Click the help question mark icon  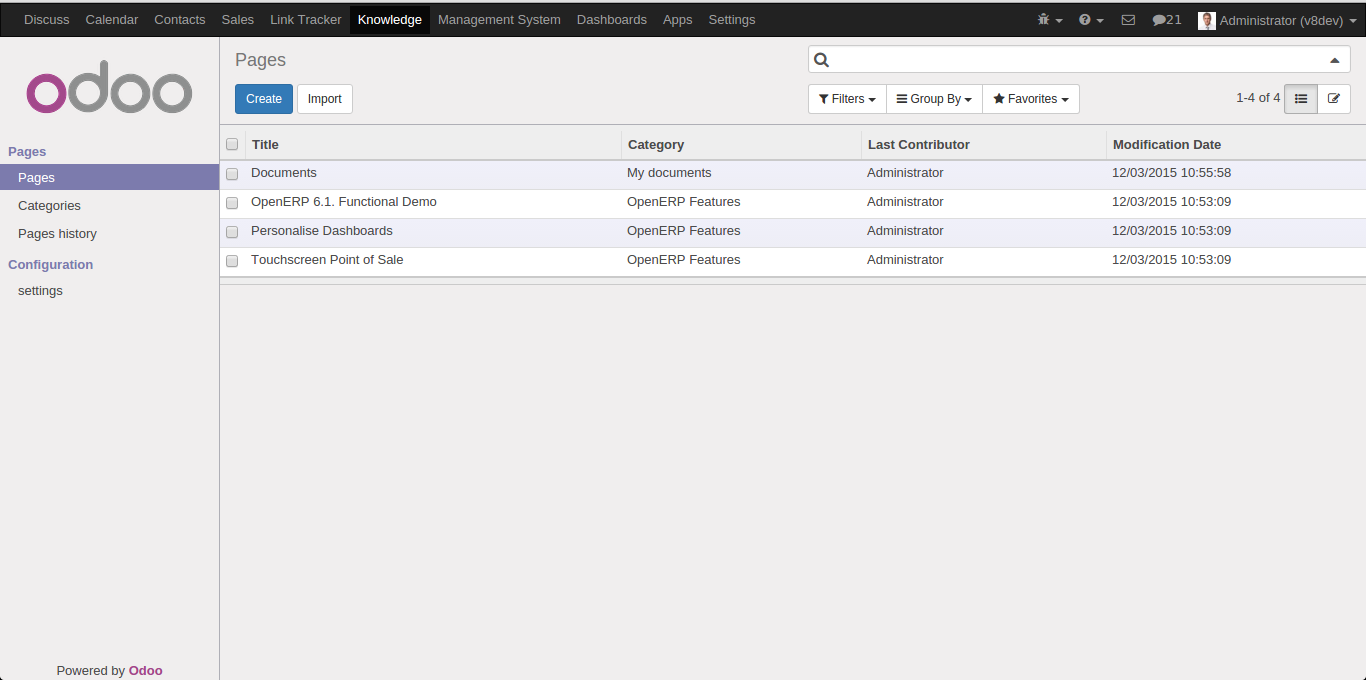tap(1090, 20)
